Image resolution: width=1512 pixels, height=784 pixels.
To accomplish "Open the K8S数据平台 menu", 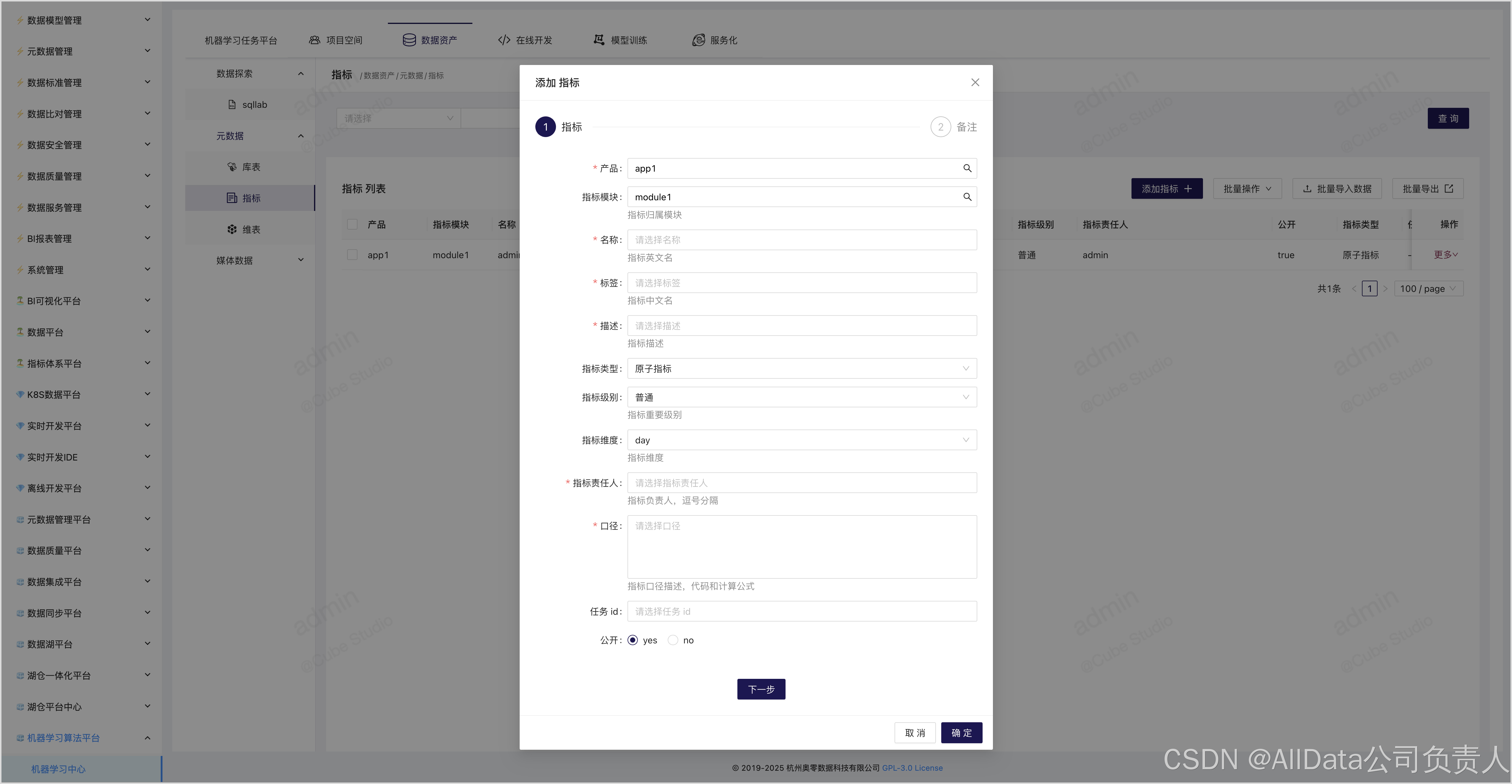I will click(82, 394).
